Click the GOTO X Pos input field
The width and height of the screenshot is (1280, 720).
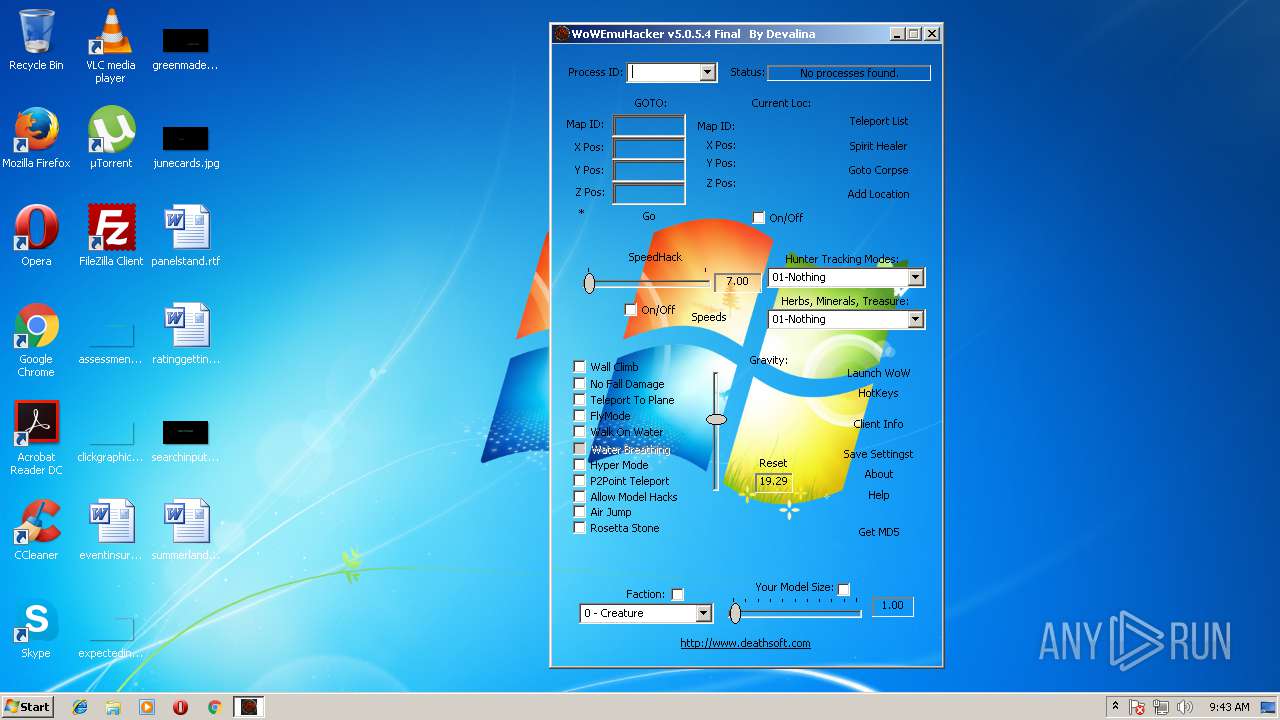click(649, 148)
